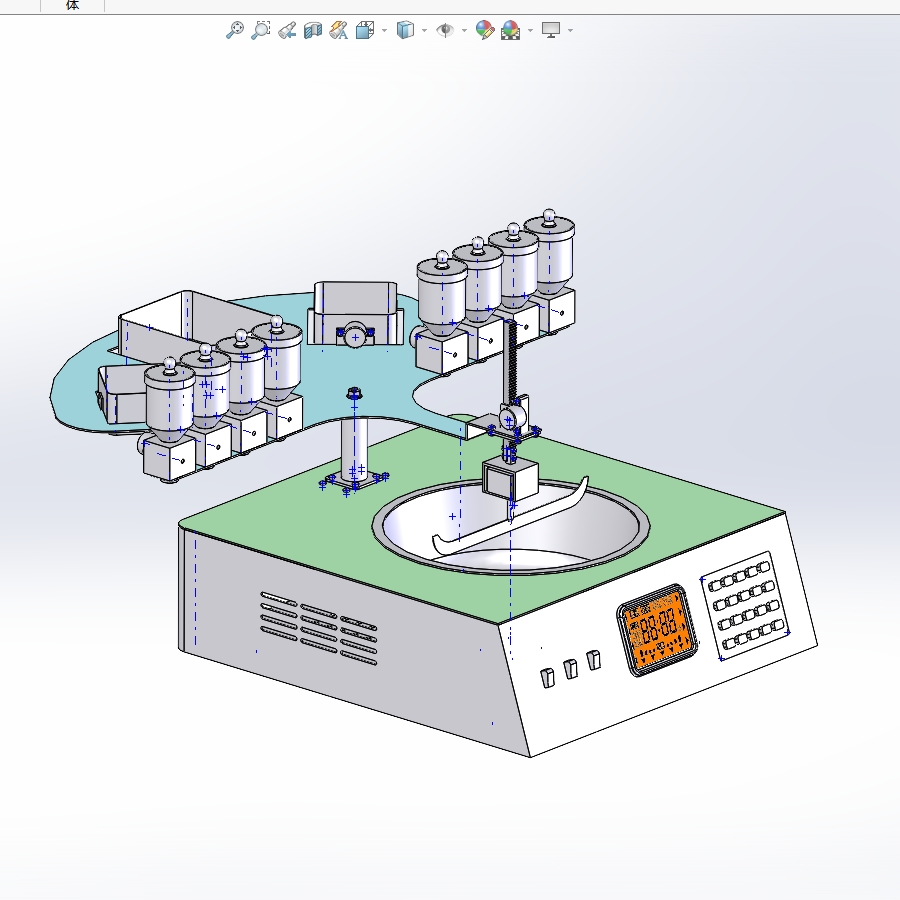Click the Display Style cube icon
Screen dimensions: 900x900
405,30
